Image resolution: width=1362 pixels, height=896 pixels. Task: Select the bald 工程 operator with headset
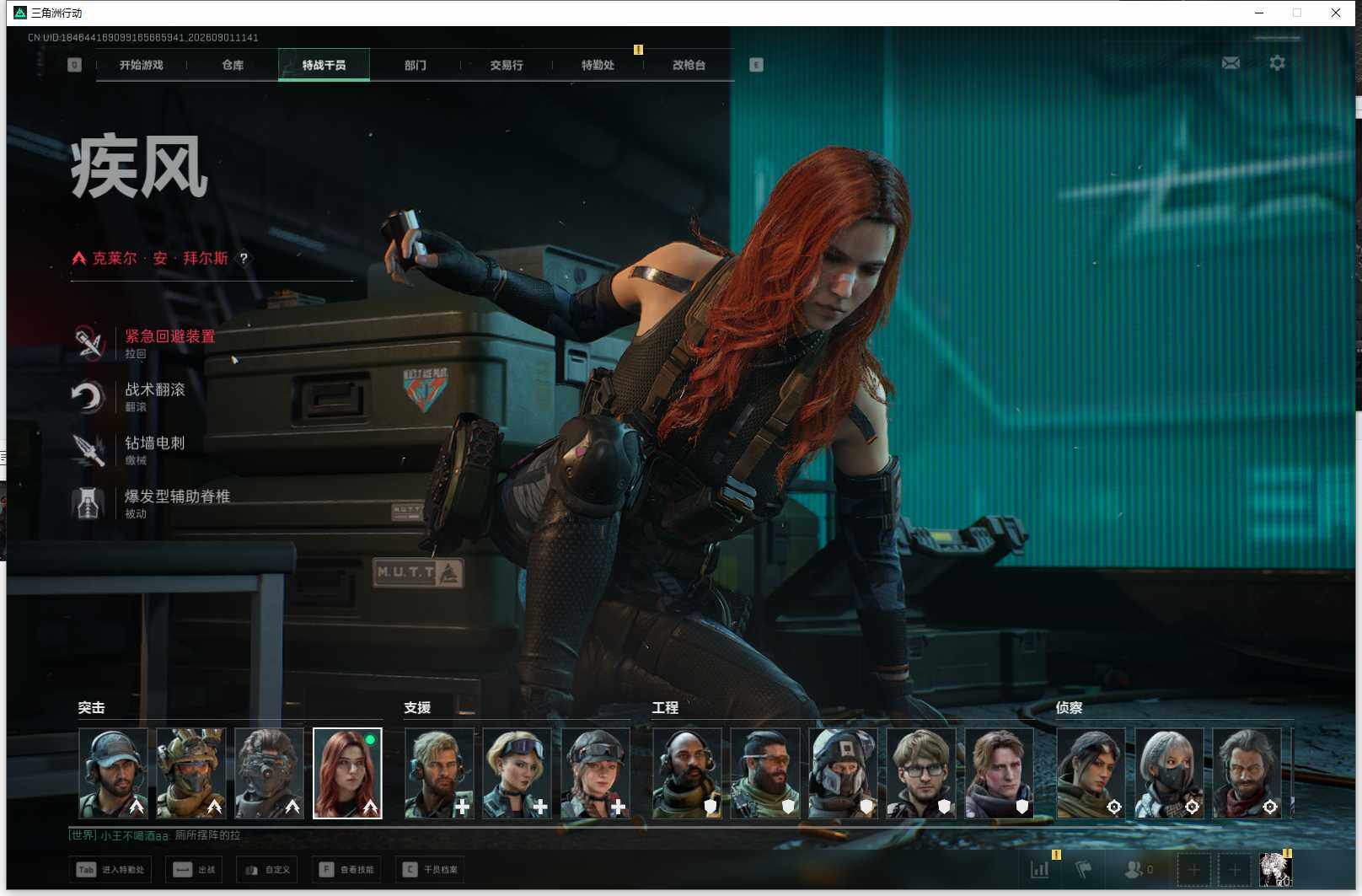tap(687, 774)
